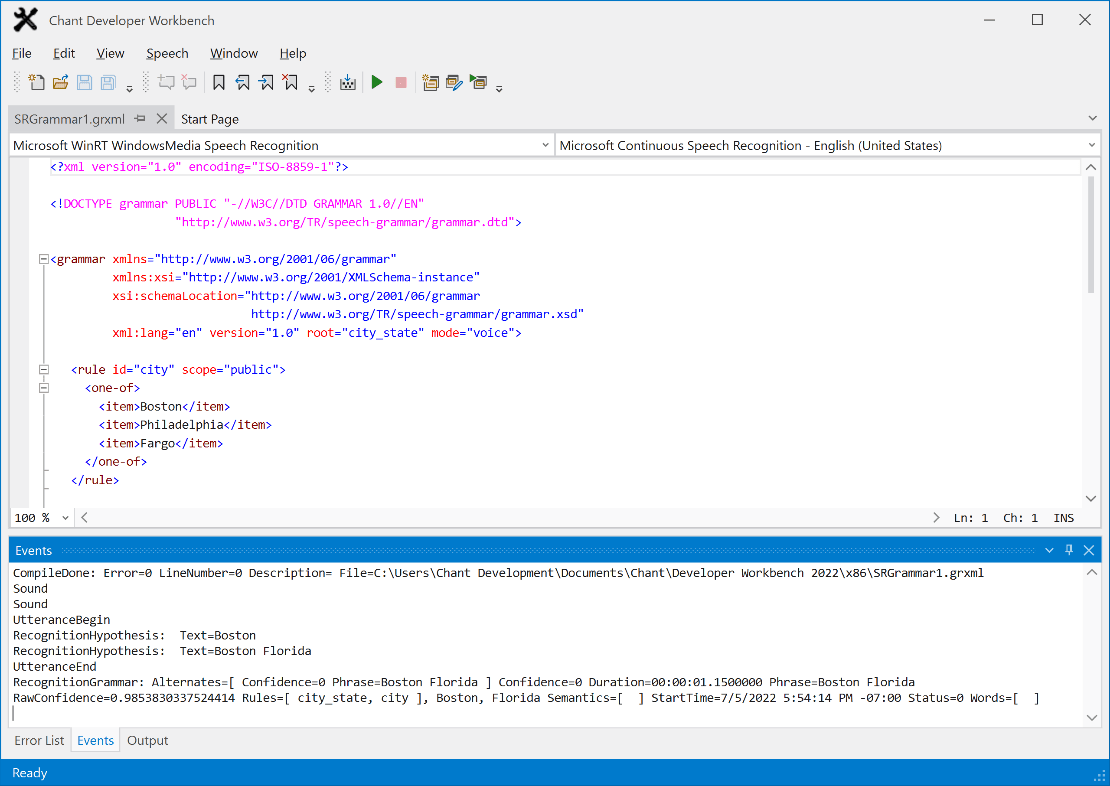The height and width of the screenshot is (786, 1110).
Task: Click the Save All toolbar icon
Action: (x=108, y=82)
